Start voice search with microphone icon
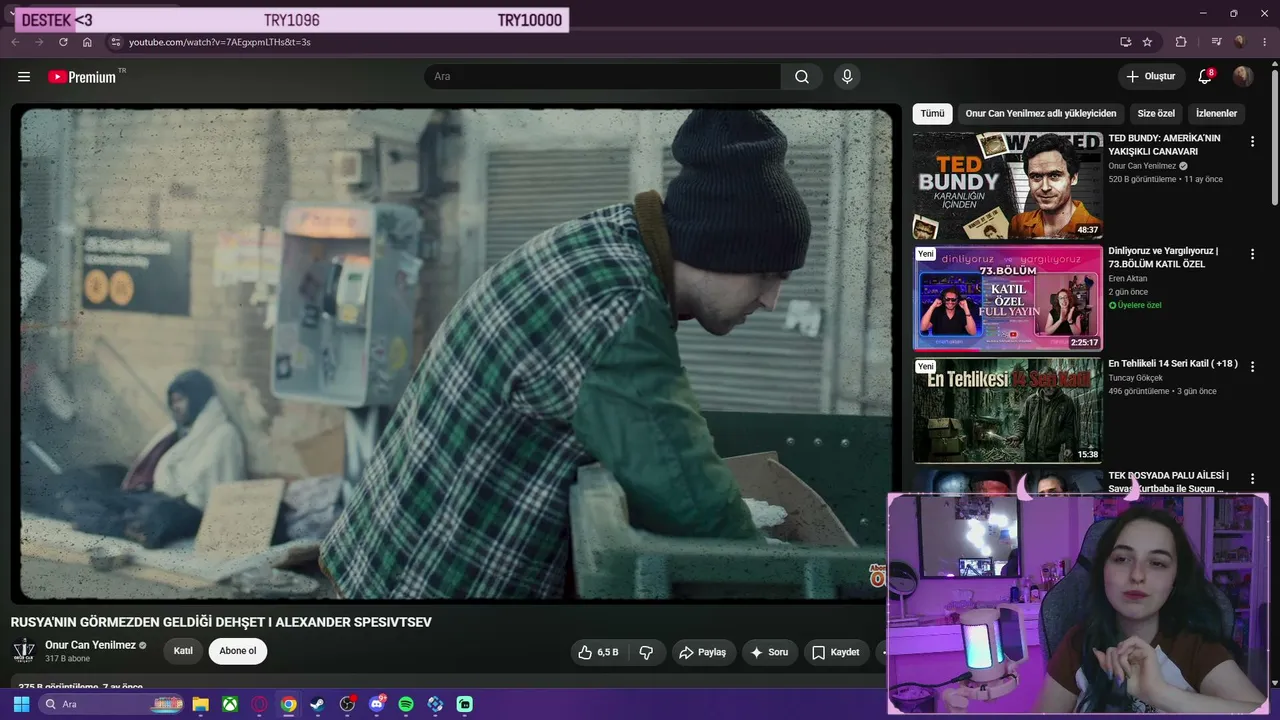Image resolution: width=1280 pixels, height=720 pixels. (847, 77)
